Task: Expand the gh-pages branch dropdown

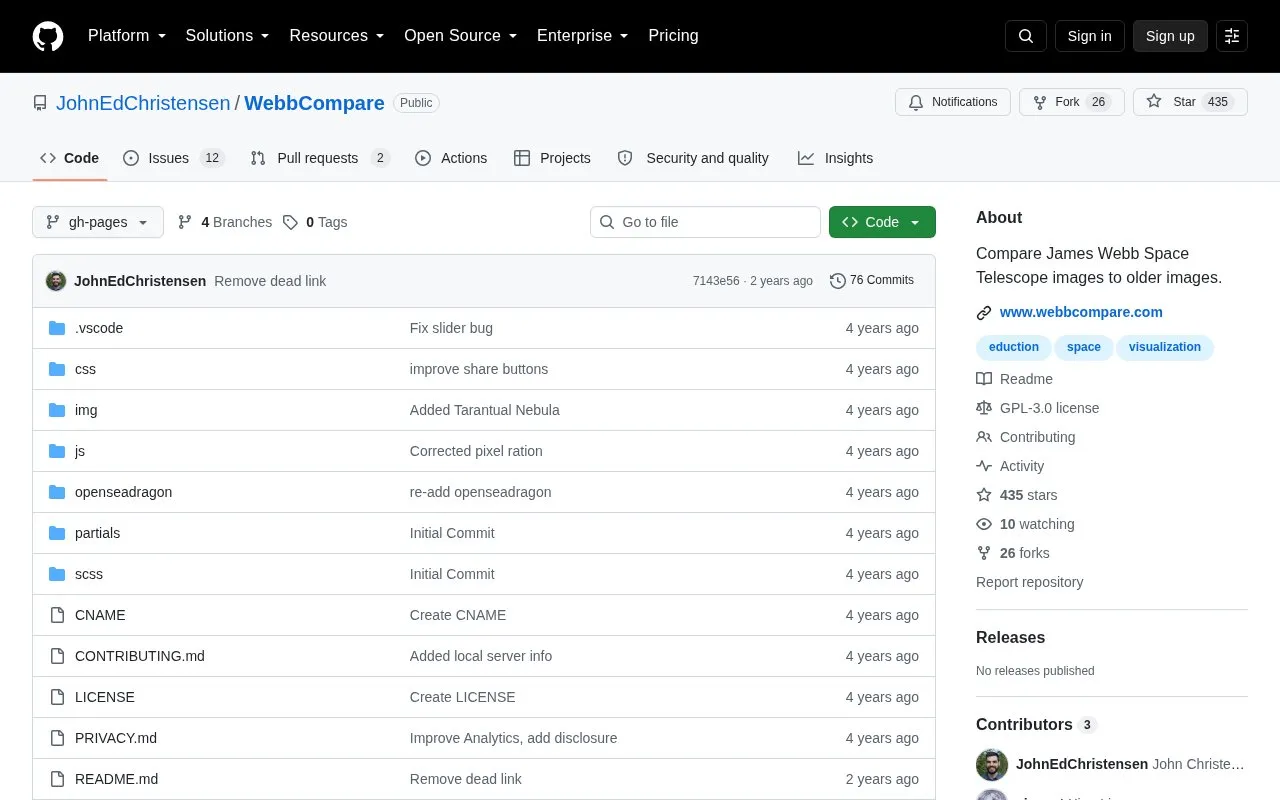Action: tap(98, 222)
